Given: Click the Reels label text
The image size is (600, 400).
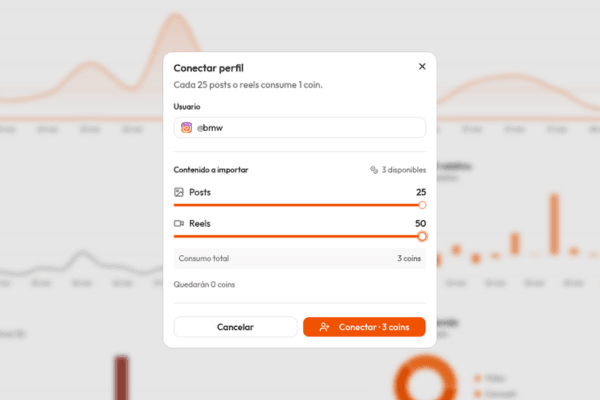Looking at the screenshot, I should (x=200, y=223).
